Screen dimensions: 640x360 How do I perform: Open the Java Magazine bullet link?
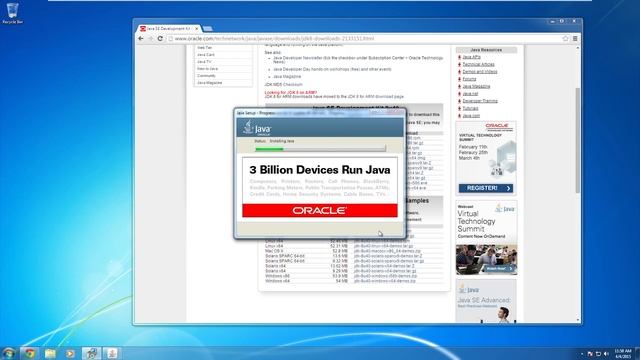287,77
